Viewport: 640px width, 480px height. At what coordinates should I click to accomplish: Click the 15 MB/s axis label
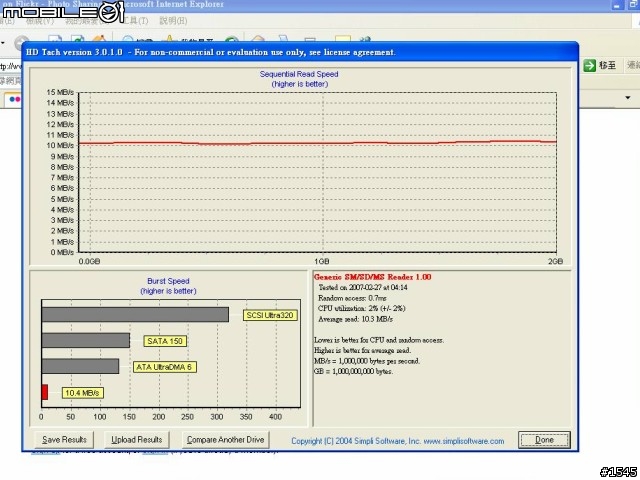[x=60, y=92]
